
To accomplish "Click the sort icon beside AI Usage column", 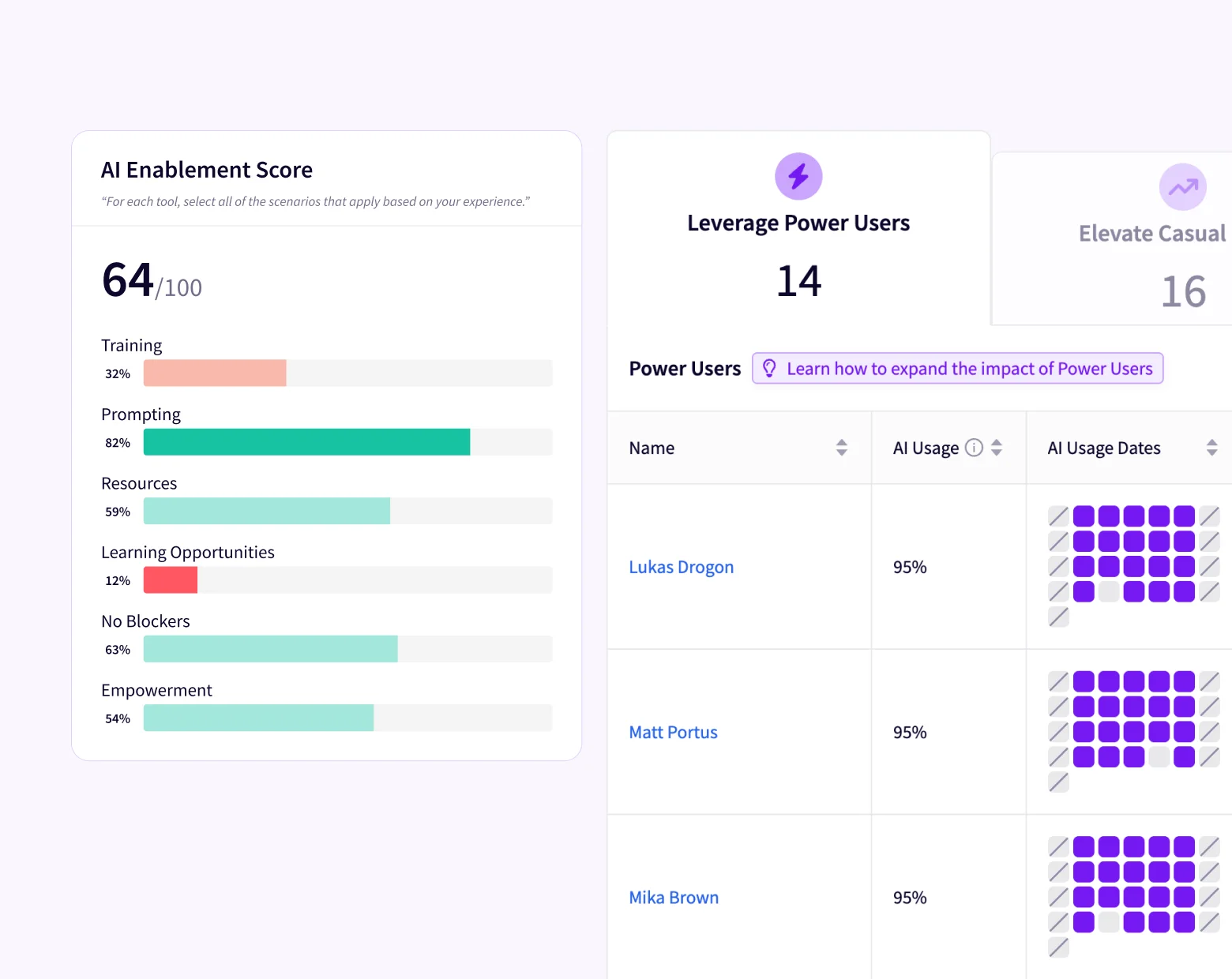I will coord(997,447).
